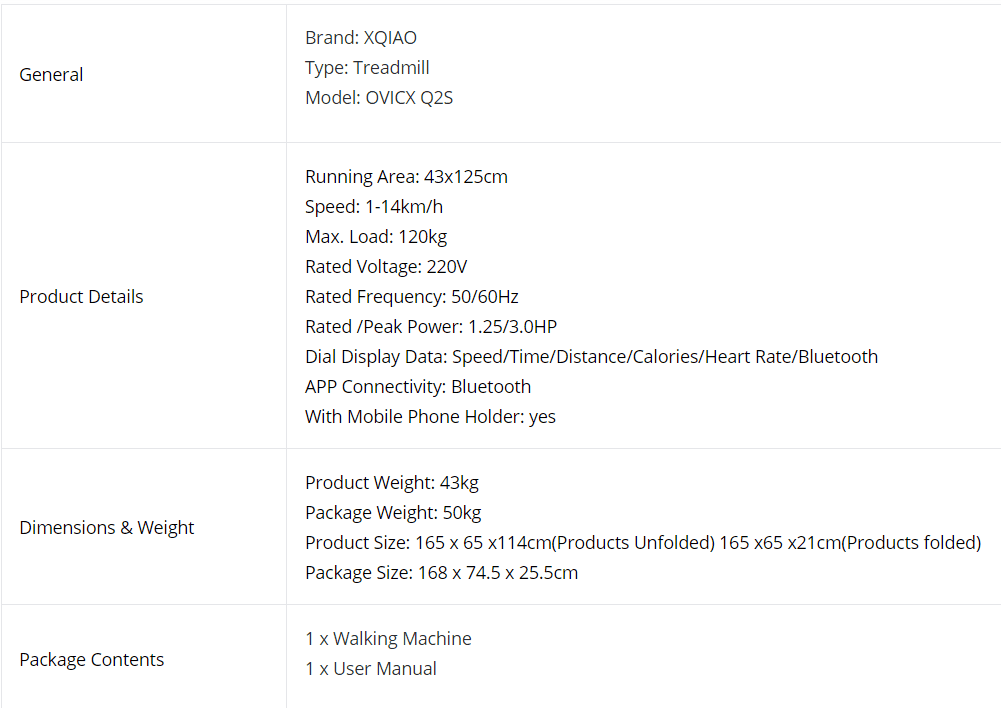Click the Dial Display Data line
The image size is (1001, 708).
[x=592, y=357]
